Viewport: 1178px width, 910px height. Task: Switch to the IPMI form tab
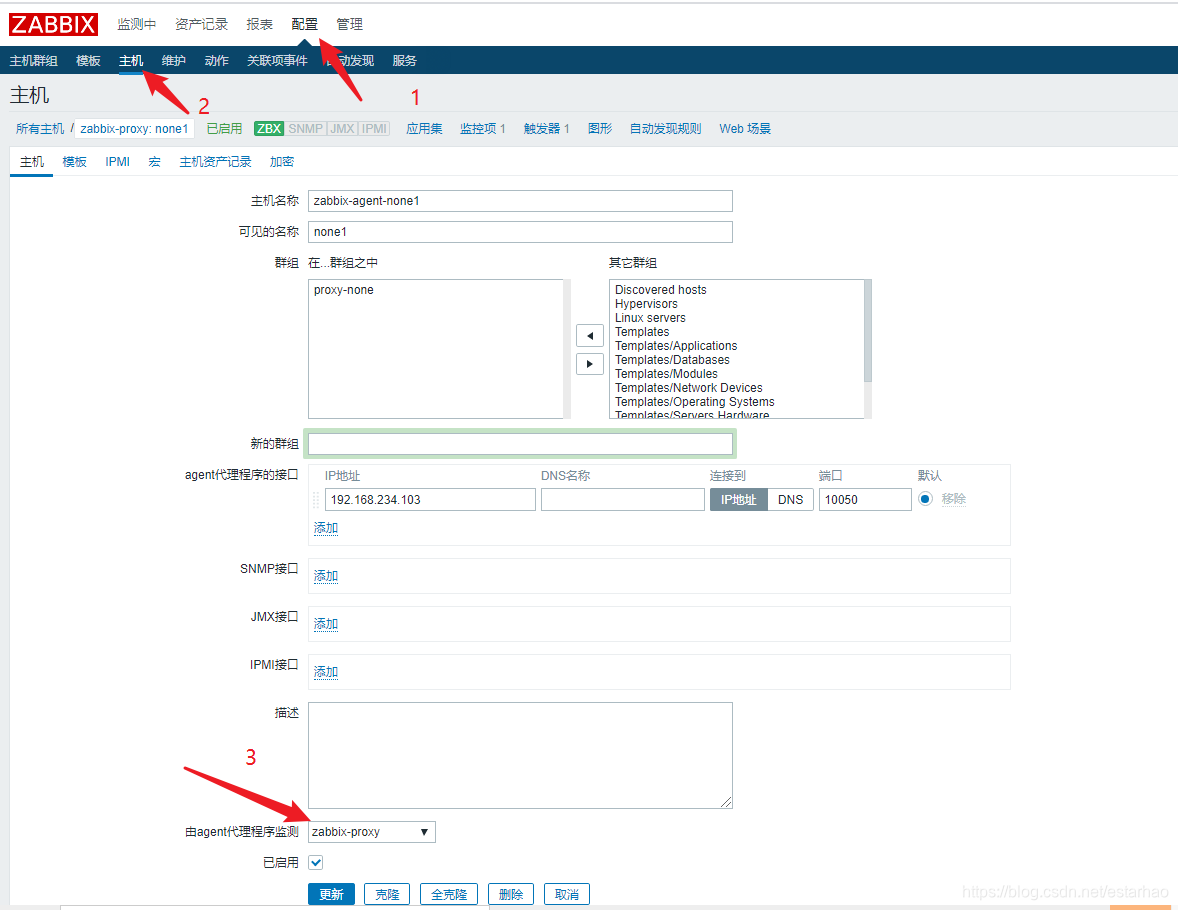117,162
